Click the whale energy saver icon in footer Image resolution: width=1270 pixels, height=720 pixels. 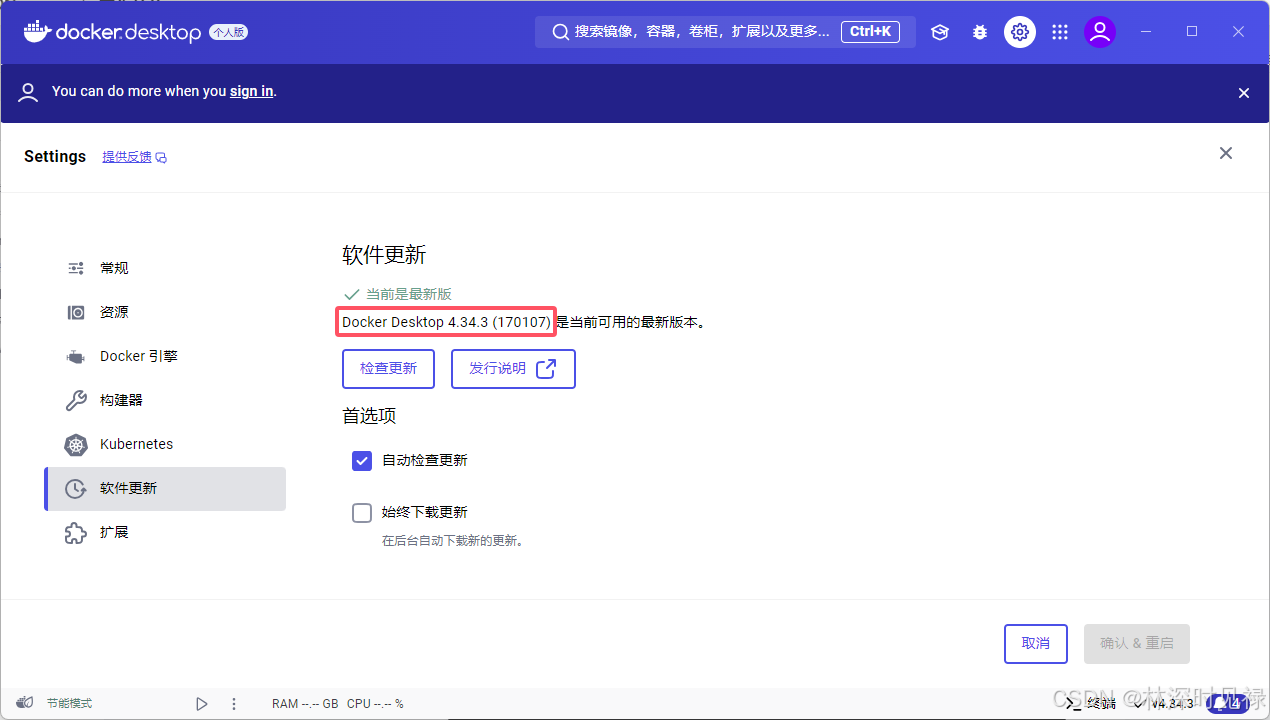25,703
